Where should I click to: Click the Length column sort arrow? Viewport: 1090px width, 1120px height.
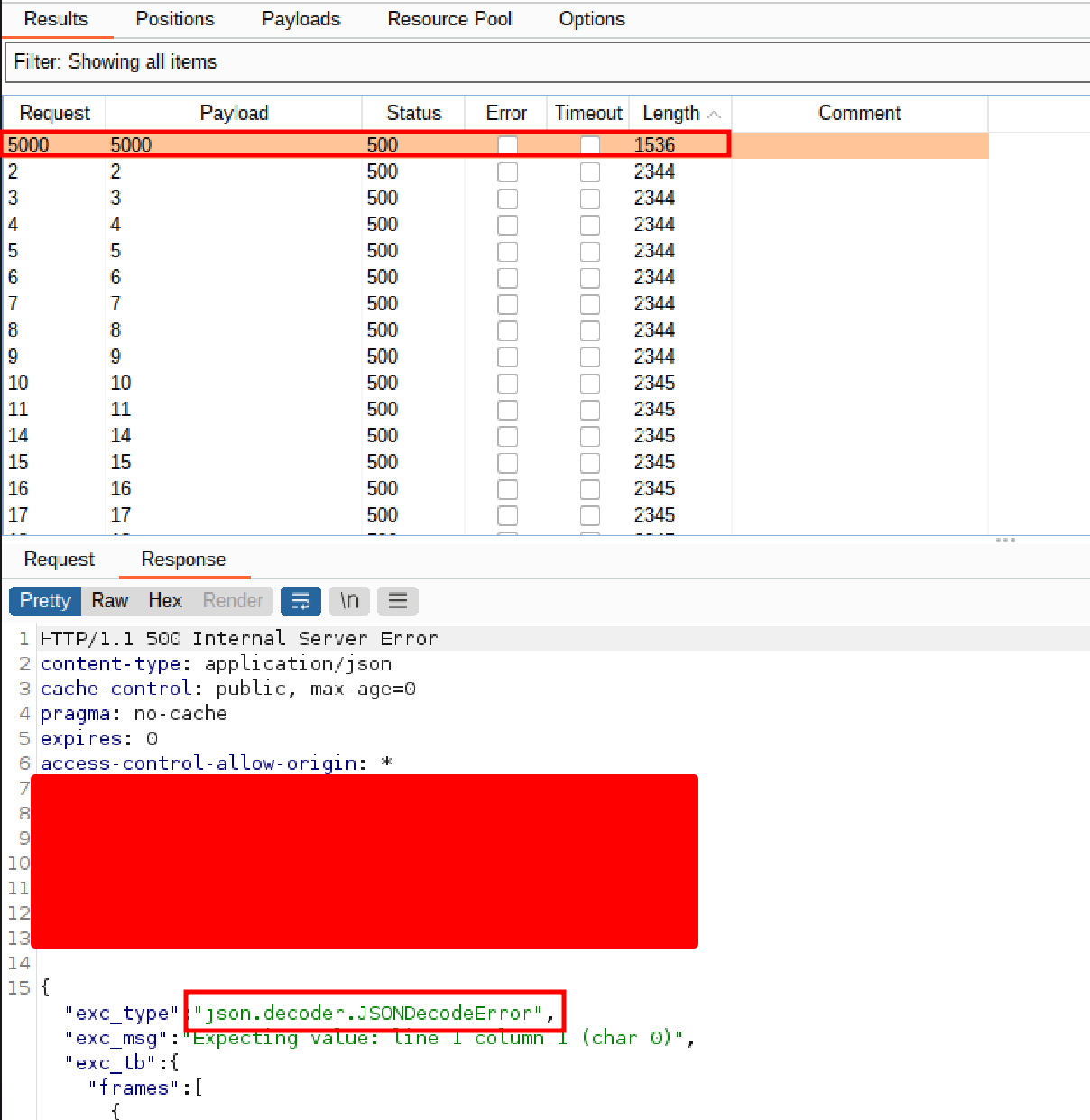715,115
